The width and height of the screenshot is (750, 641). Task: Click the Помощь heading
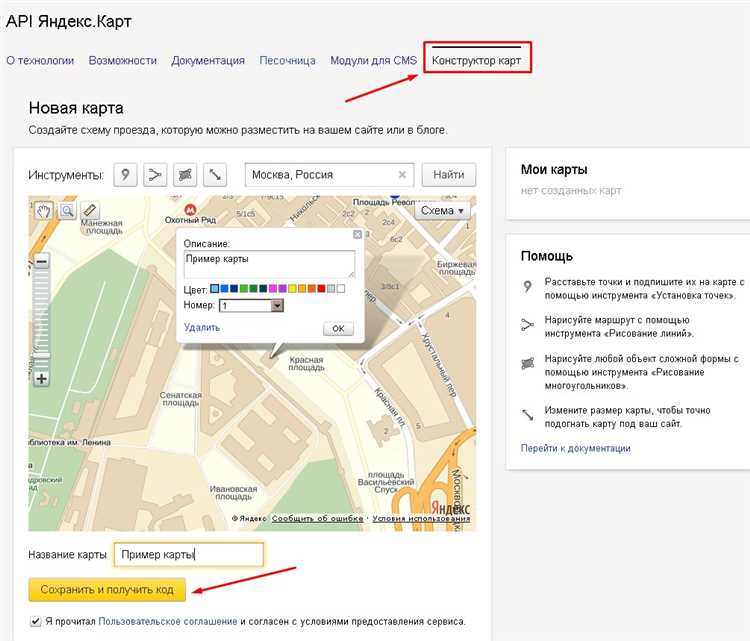547,256
